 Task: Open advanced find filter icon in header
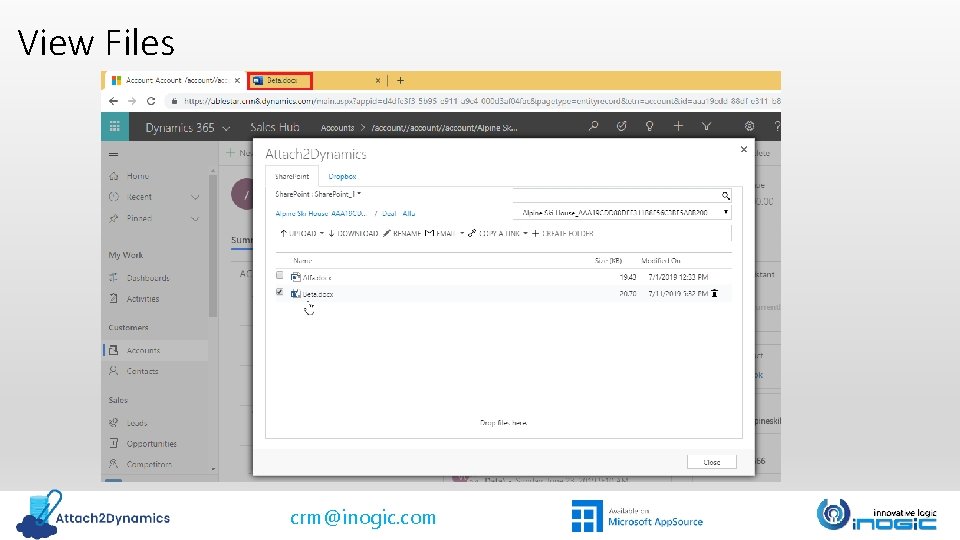click(x=706, y=126)
